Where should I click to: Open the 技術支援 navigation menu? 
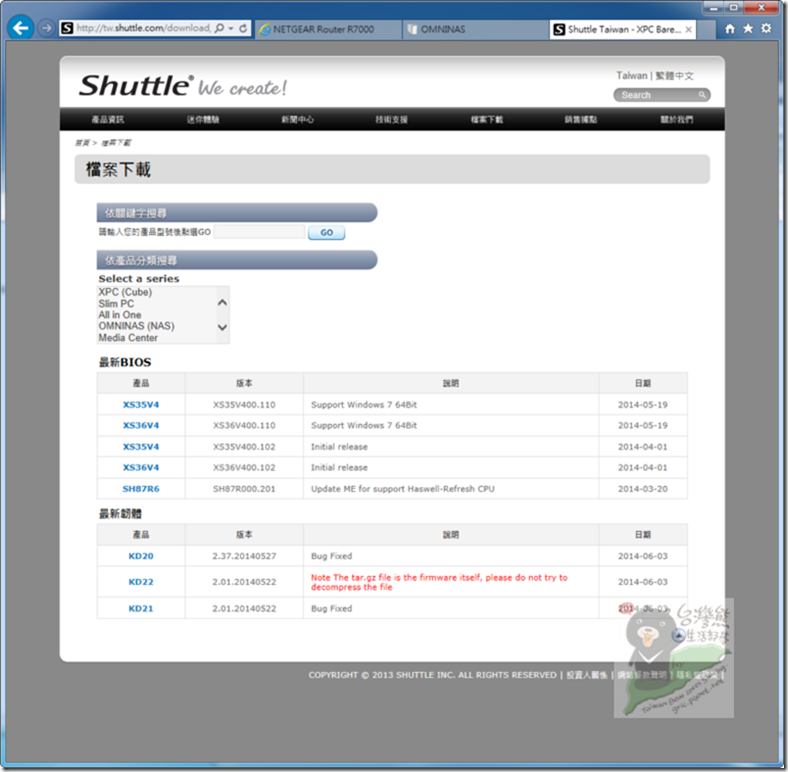[x=392, y=119]
